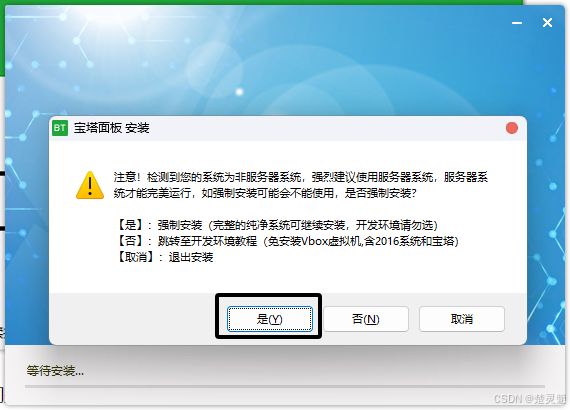570x410 pixels.
Task: Click empty space in the dialog title bar
Action: 327,128
